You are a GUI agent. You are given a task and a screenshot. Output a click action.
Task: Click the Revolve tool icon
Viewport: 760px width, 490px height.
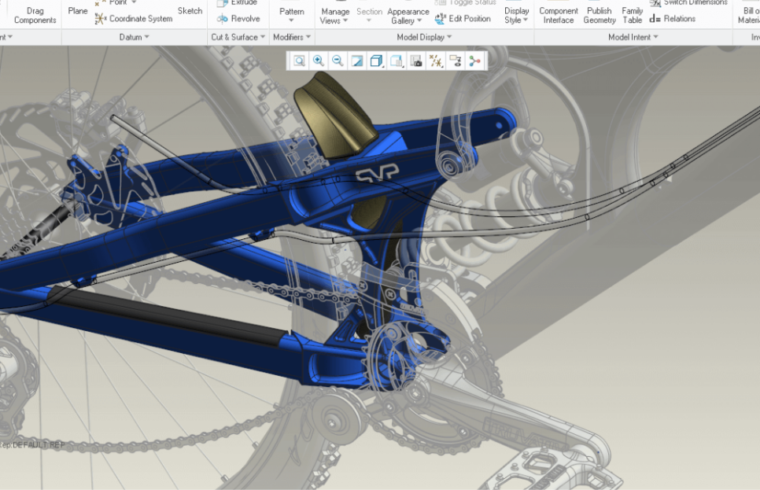click(x=222, y=19)
